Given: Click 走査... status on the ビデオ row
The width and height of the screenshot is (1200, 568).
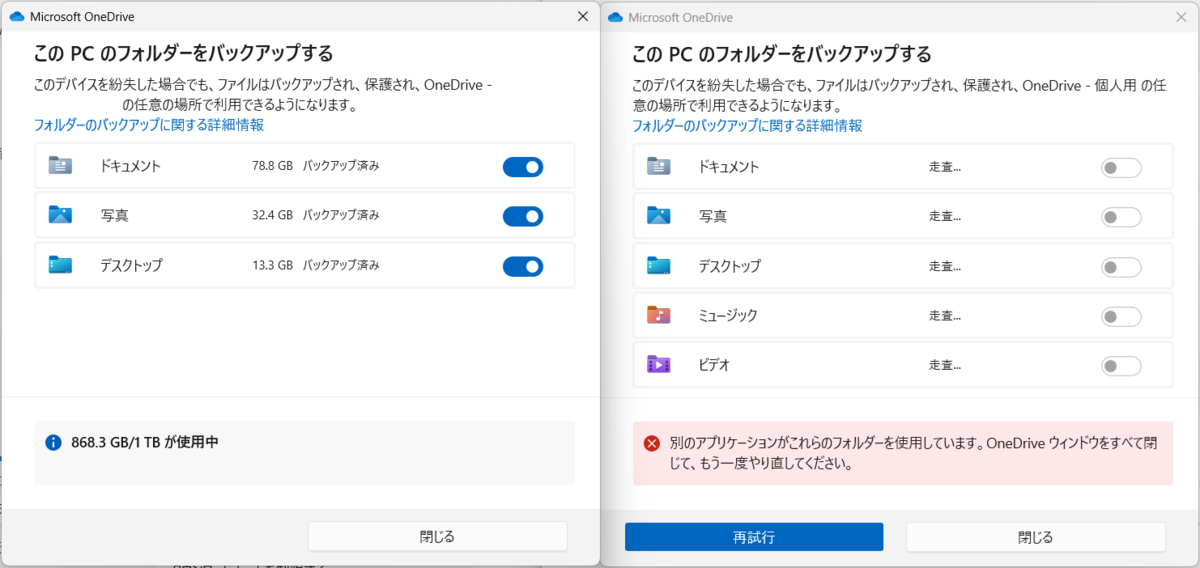Looking at the screenshot, I should click(x=945, y=365).
